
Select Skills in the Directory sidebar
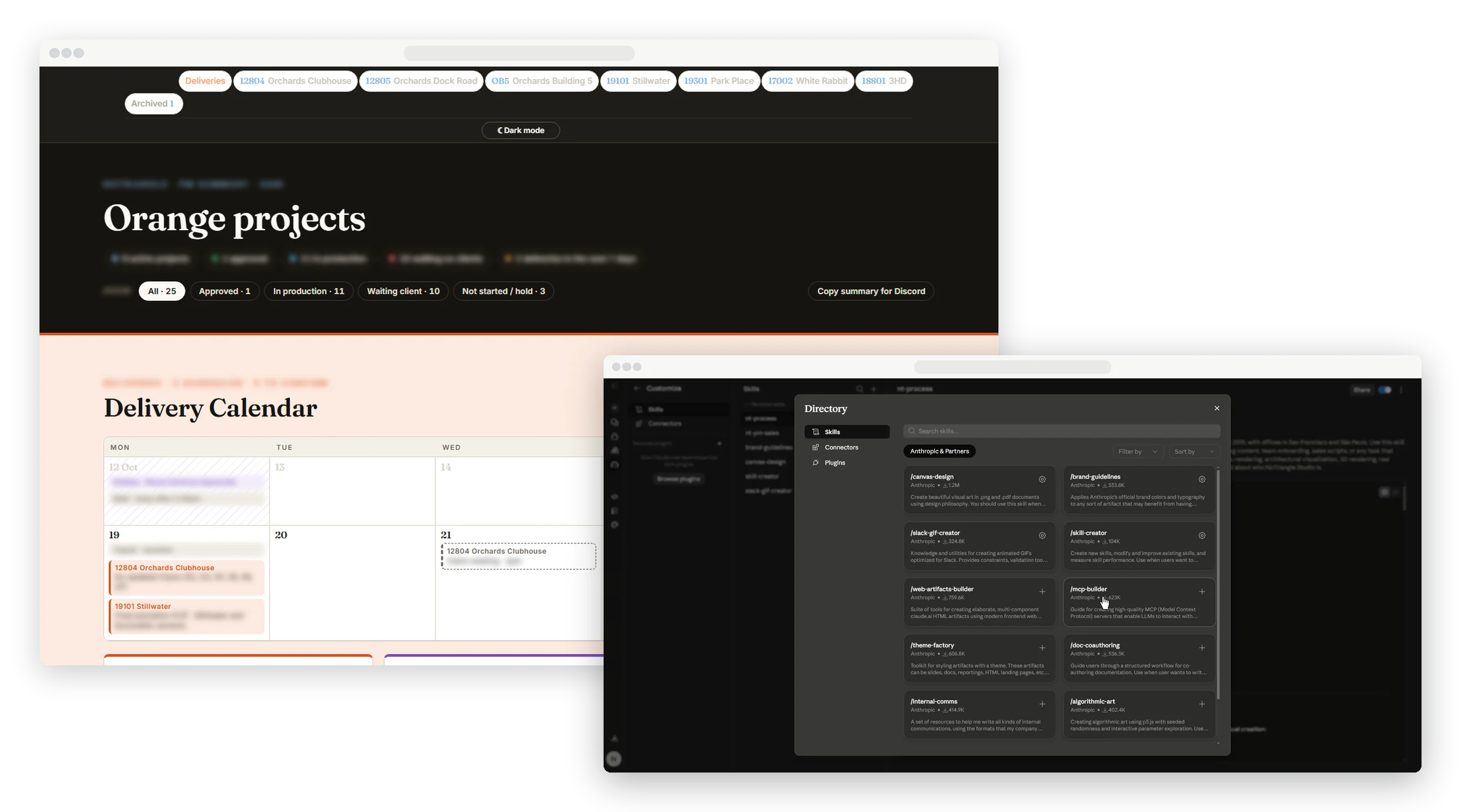[847, 432]
